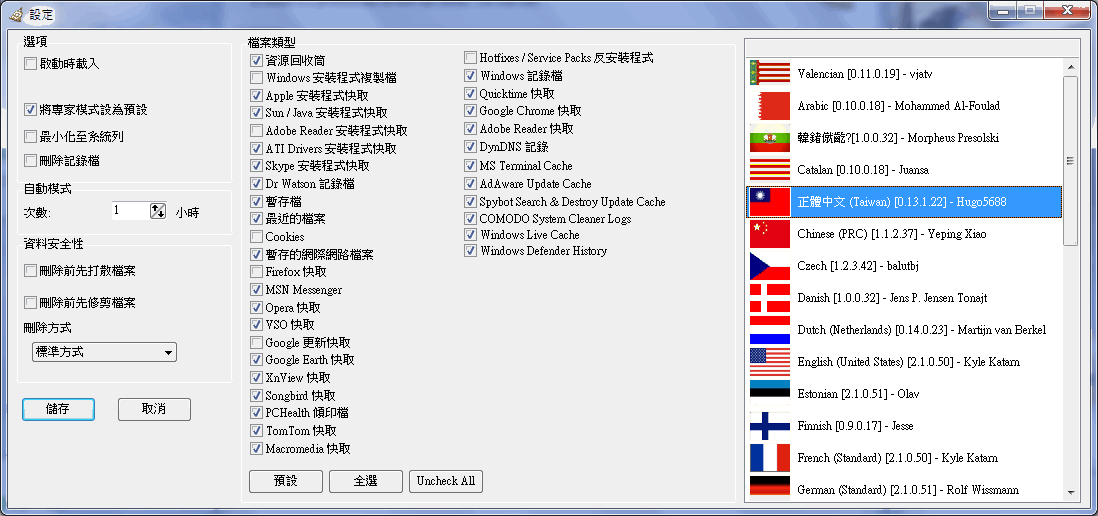Screen dimensions: 1098x516
Task: Check the Cookies file type
Action: tap(256, 237)
